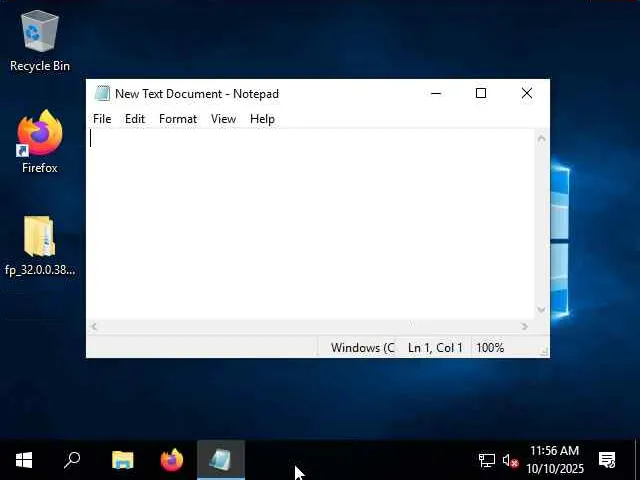This screenshot has height=480, width=640.
Task: Click the muted volume tray icon
Action: point(510,460)
